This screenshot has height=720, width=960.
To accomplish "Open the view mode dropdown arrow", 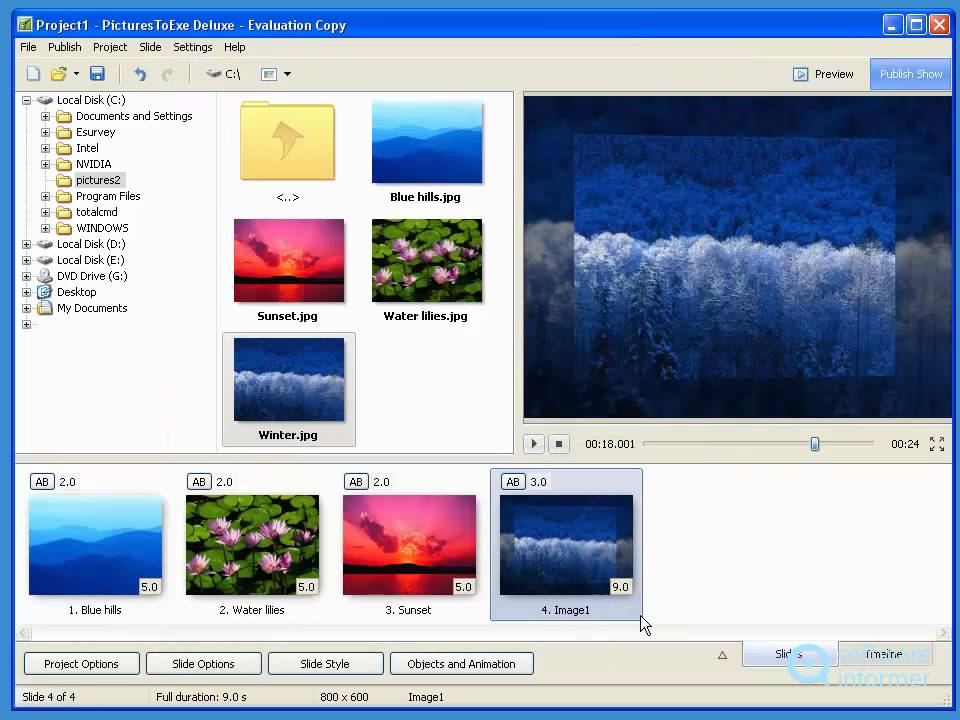I will pos(287,74).
